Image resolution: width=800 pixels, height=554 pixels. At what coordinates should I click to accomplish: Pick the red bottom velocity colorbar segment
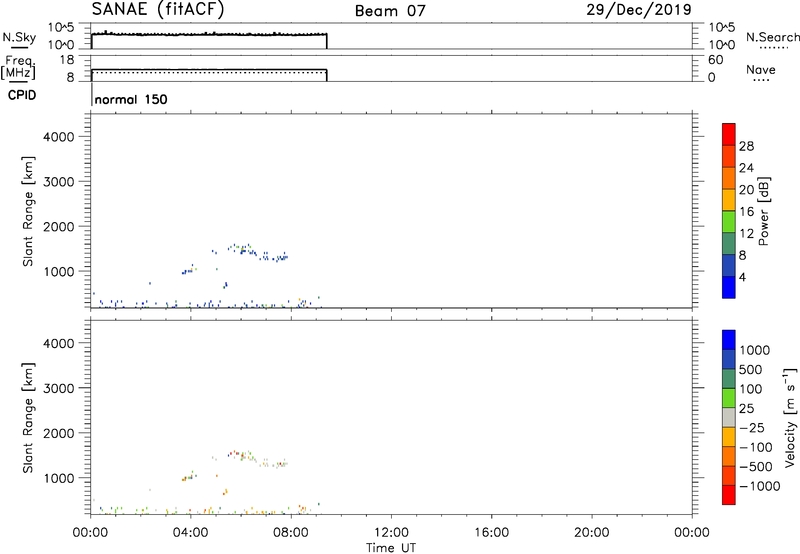(x=729, y=495)
